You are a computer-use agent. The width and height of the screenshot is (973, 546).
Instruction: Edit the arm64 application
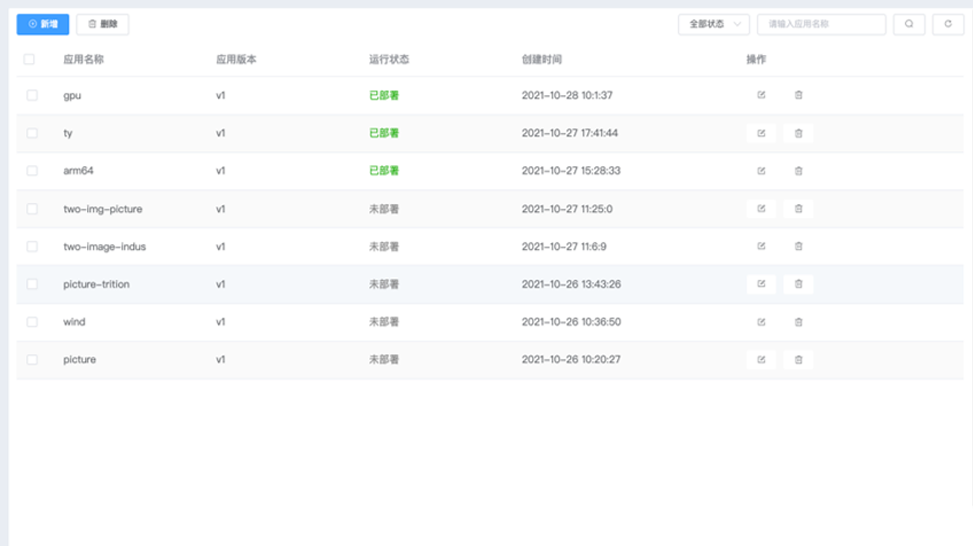(761, 171)
